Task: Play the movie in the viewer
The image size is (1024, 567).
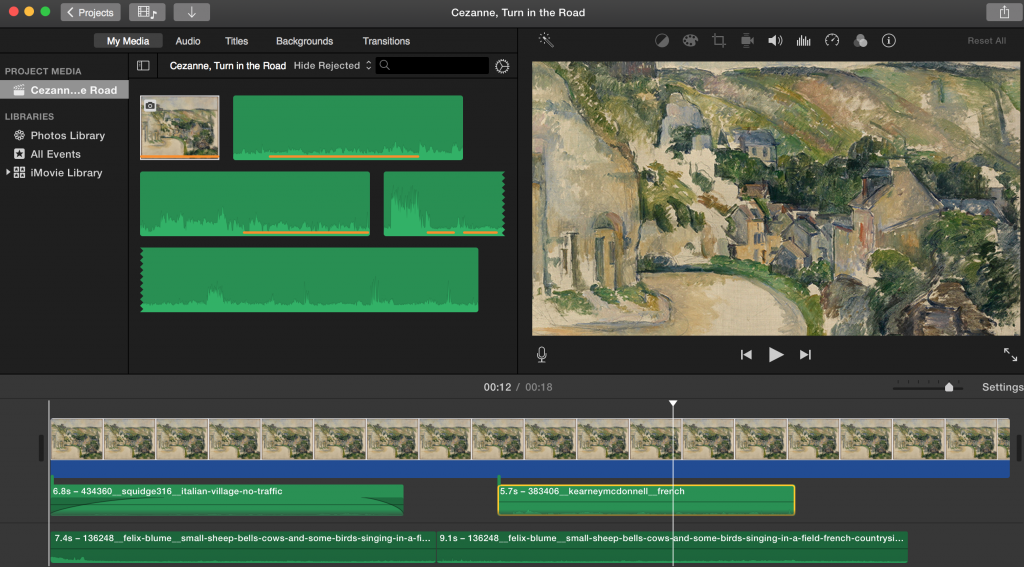Action: (x=776, y=355)
